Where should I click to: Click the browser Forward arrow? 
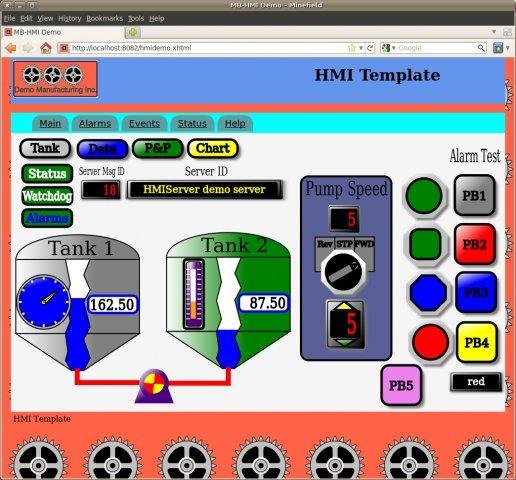27,48
